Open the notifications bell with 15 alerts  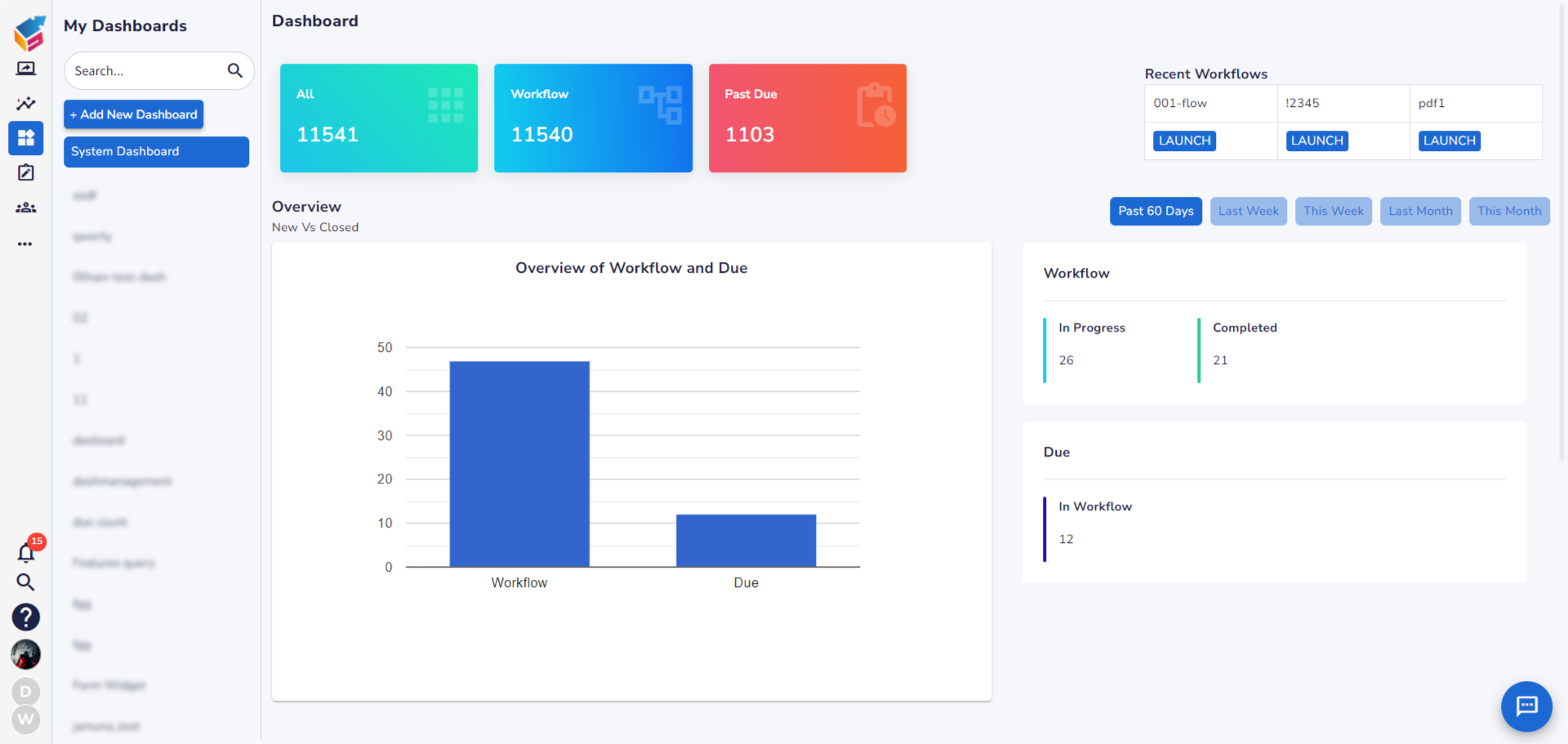point(25,552)
